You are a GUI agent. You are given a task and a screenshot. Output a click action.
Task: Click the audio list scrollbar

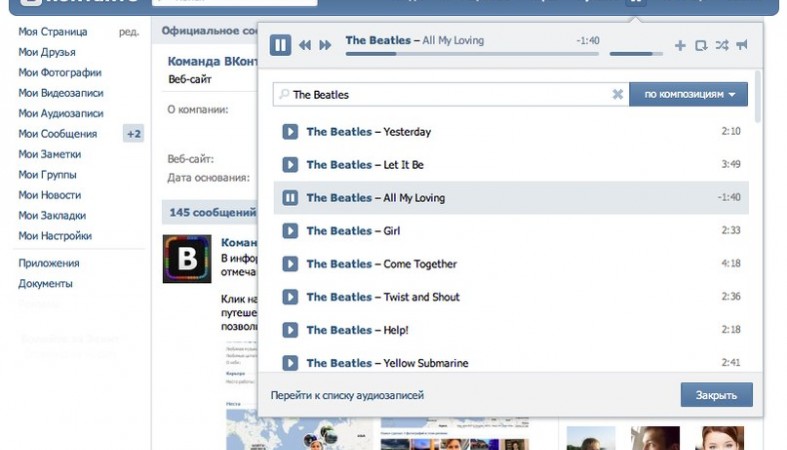pyautogui.click(x=758, y=96)
